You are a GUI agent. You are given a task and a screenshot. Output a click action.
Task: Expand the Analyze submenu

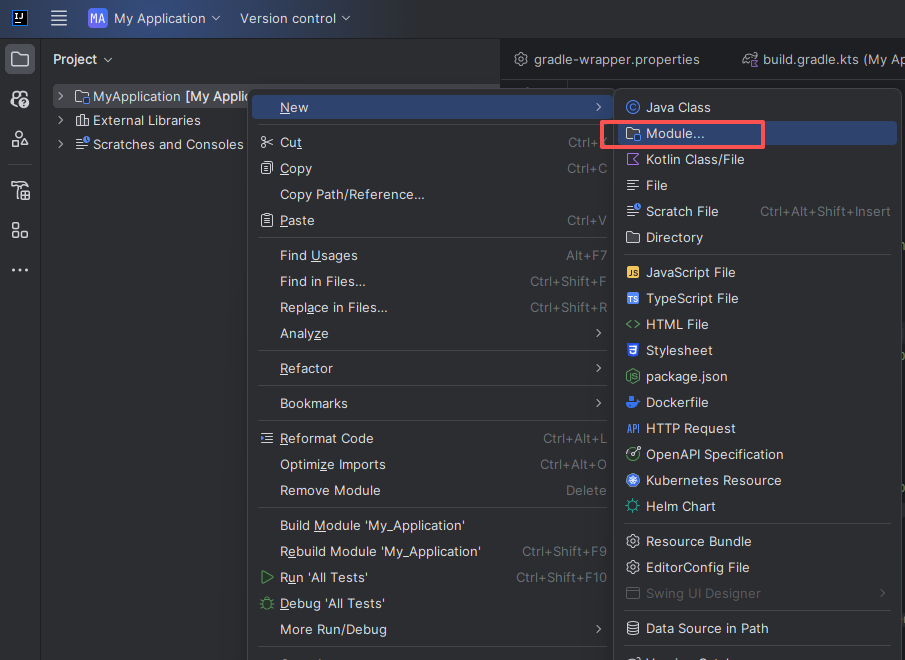[x=432, y=333]
